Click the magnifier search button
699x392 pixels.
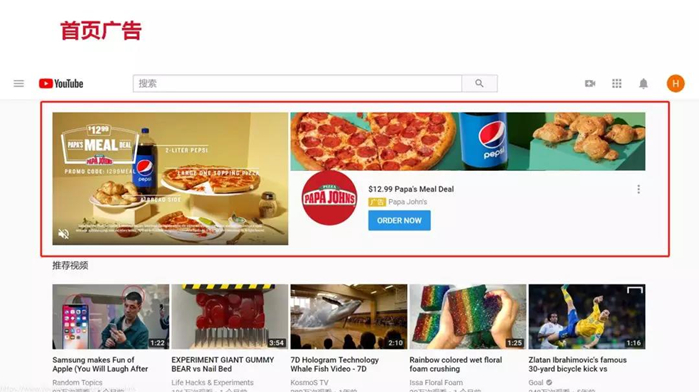(479, 83)
